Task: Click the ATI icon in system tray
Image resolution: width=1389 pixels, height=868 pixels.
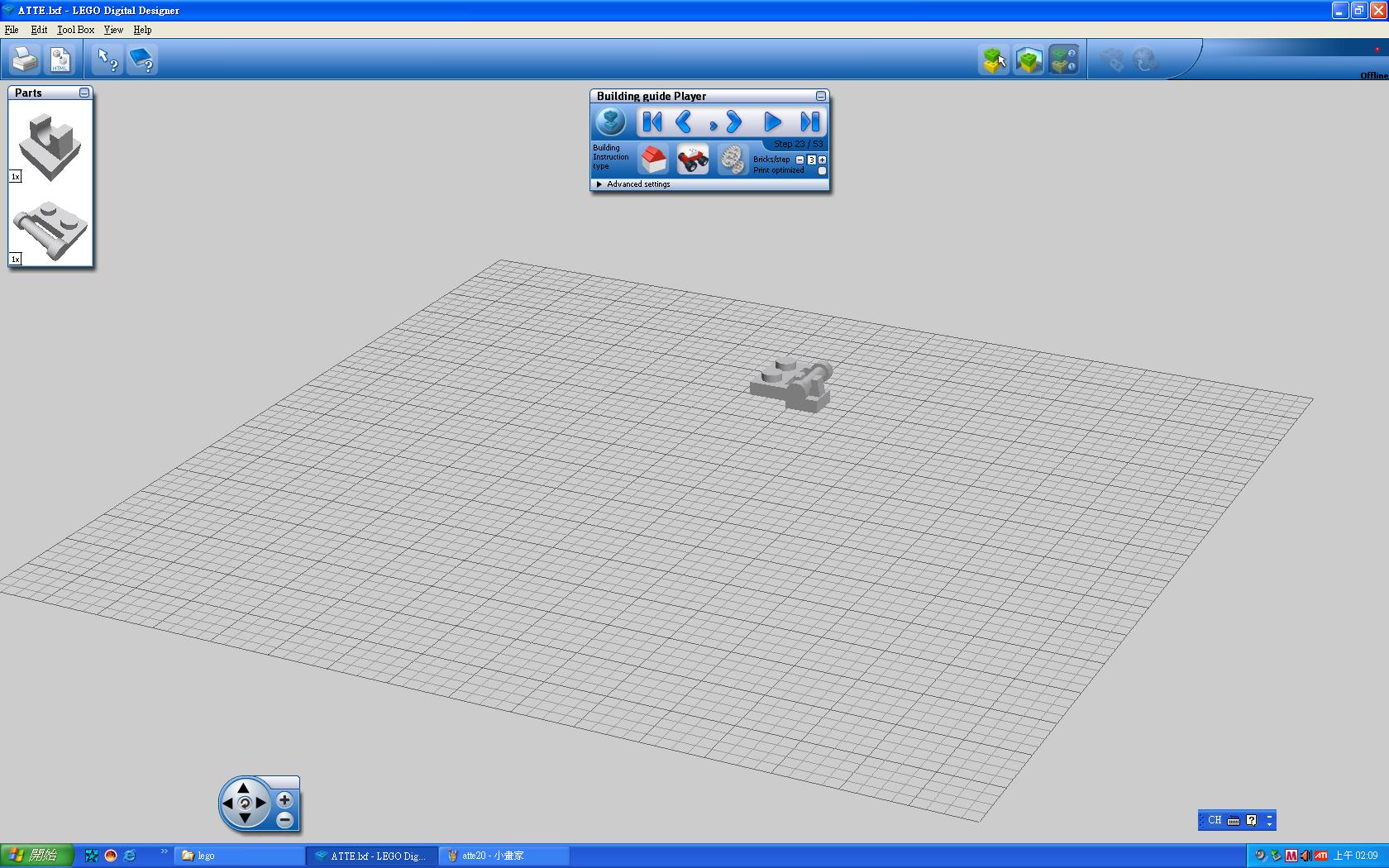Action: click(1321, 856)
